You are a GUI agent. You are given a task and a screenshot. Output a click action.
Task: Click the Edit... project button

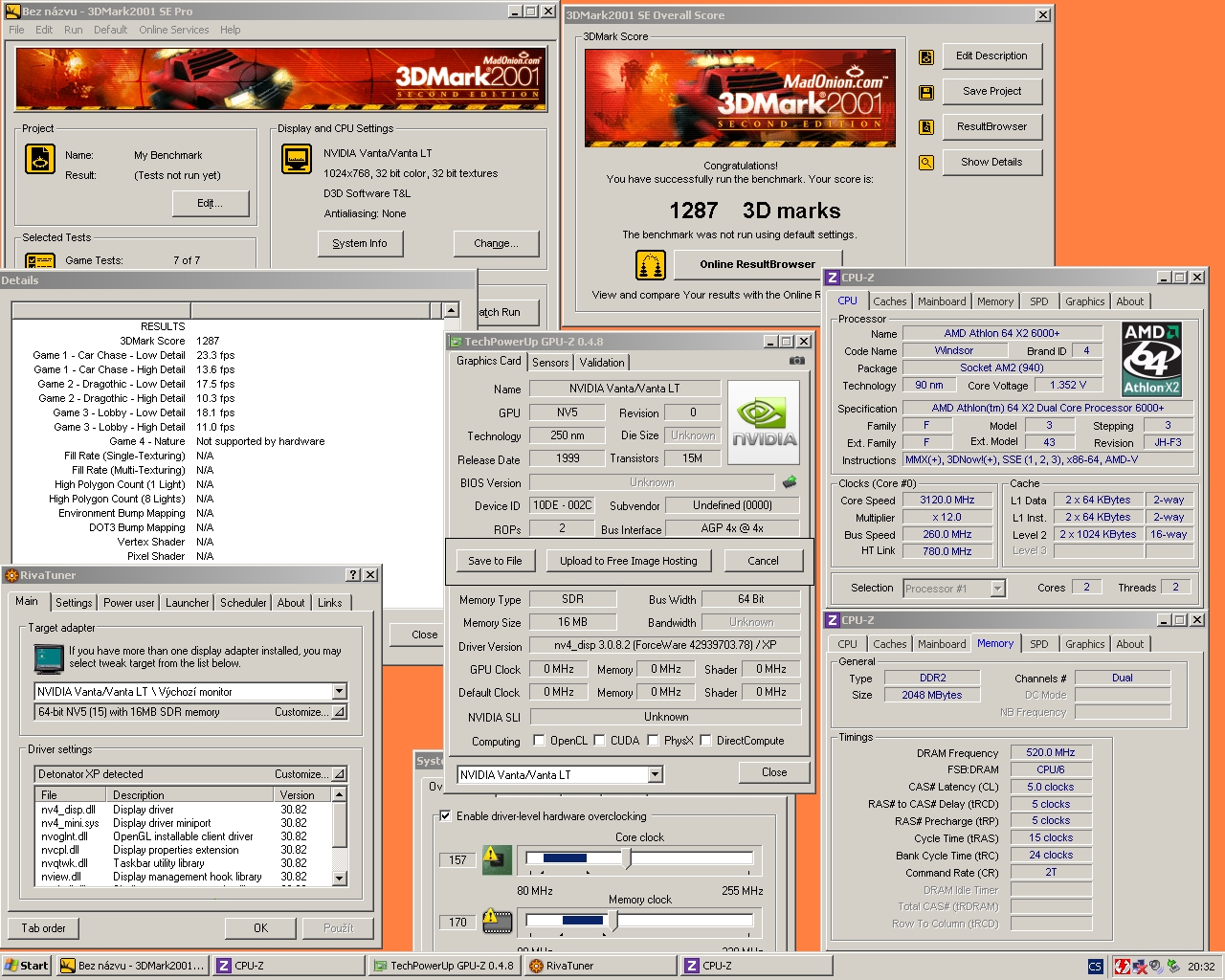pos(211,203)
